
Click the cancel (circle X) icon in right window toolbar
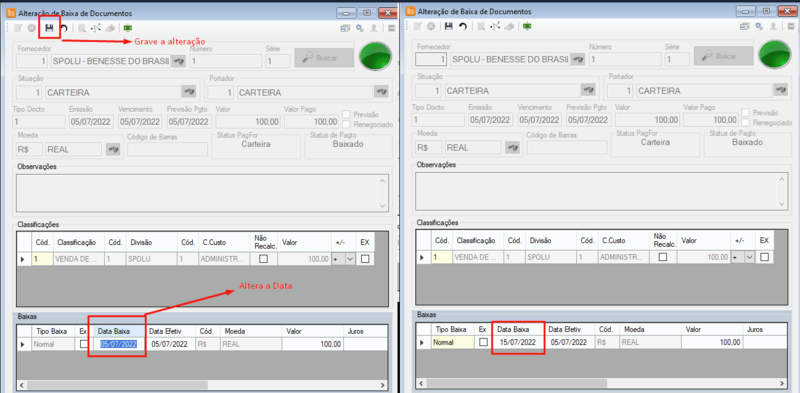(x=431, y=27)
